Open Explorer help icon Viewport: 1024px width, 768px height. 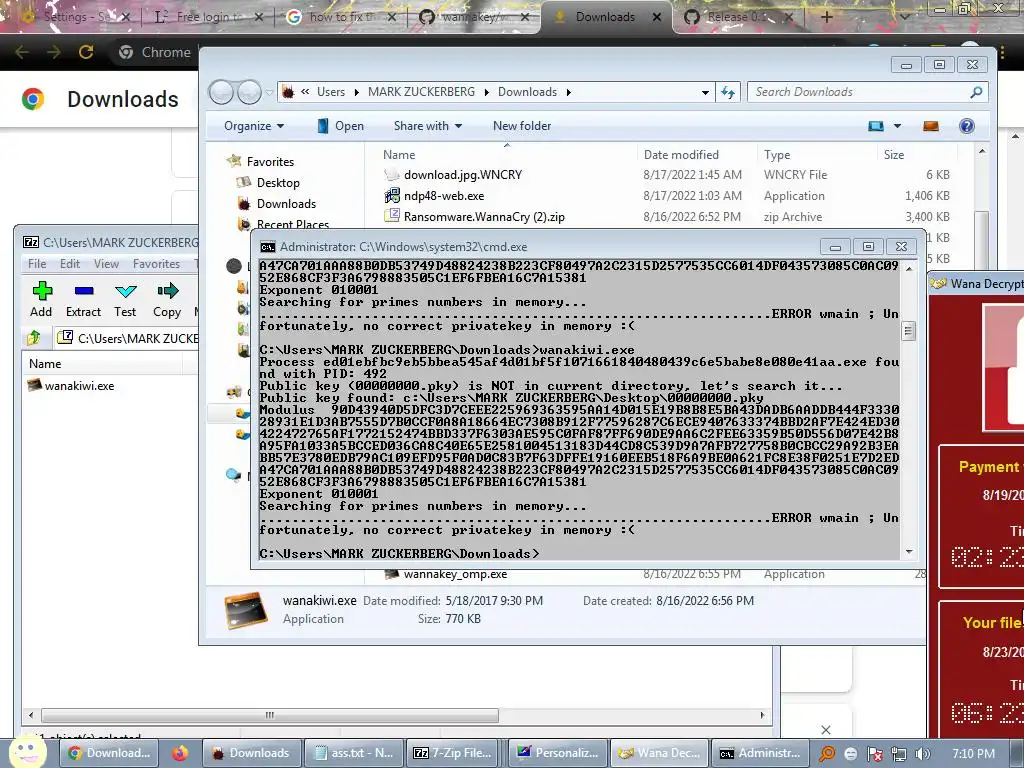(967, 126)
